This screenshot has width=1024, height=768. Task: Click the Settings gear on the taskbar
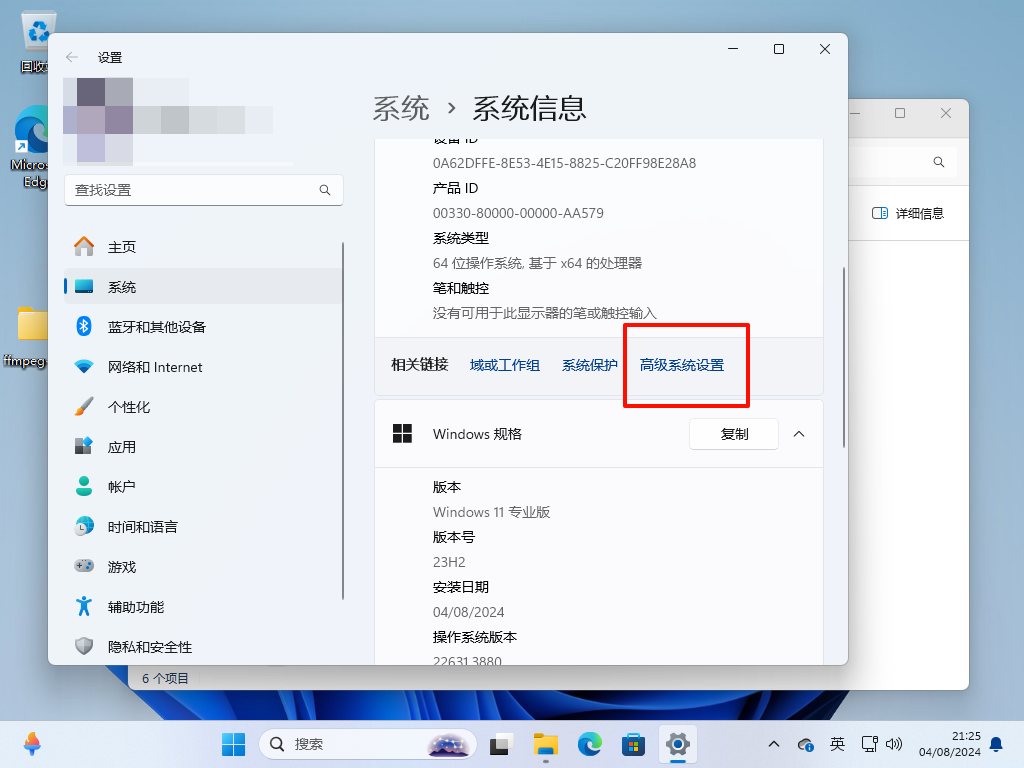(678, 744)
